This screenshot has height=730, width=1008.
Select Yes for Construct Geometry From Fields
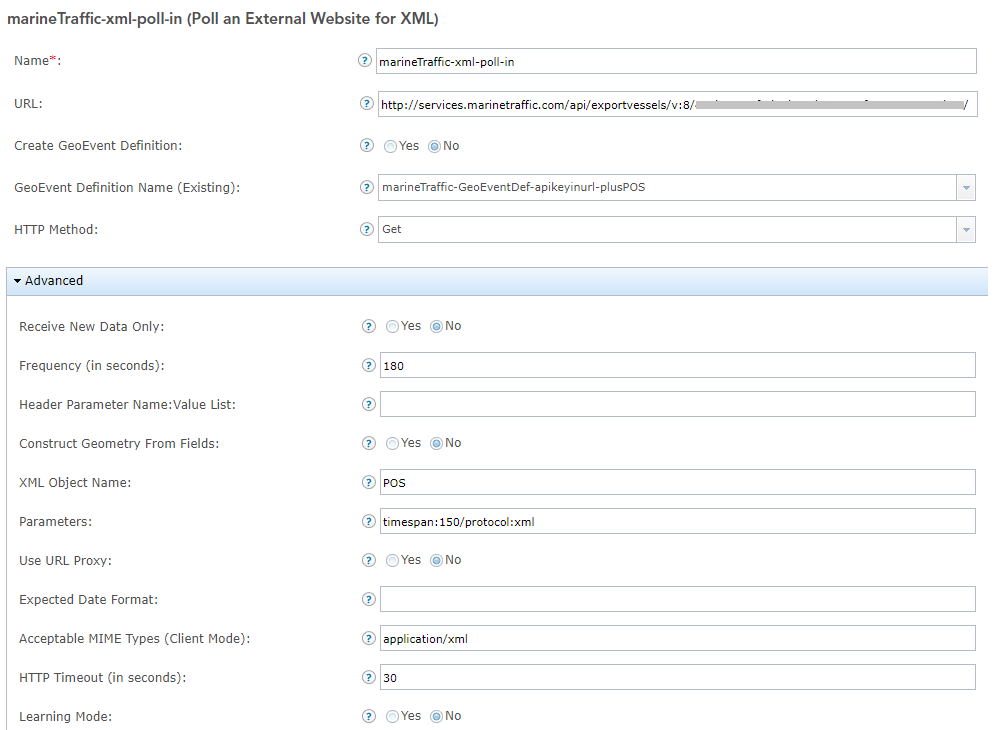[393, 443]
